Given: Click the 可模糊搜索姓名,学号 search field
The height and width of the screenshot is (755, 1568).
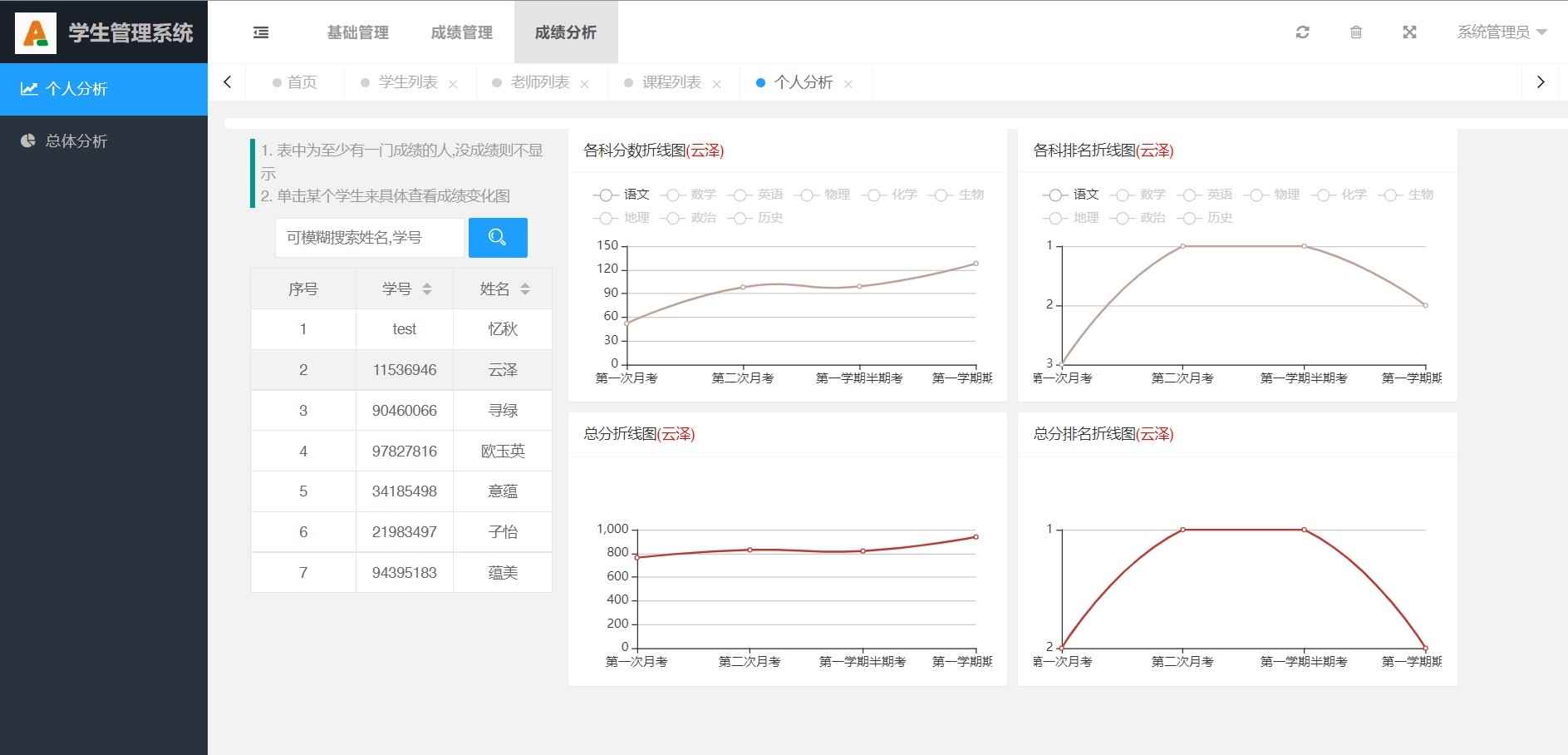Looking at the screenshot, I should coord(369,238).
